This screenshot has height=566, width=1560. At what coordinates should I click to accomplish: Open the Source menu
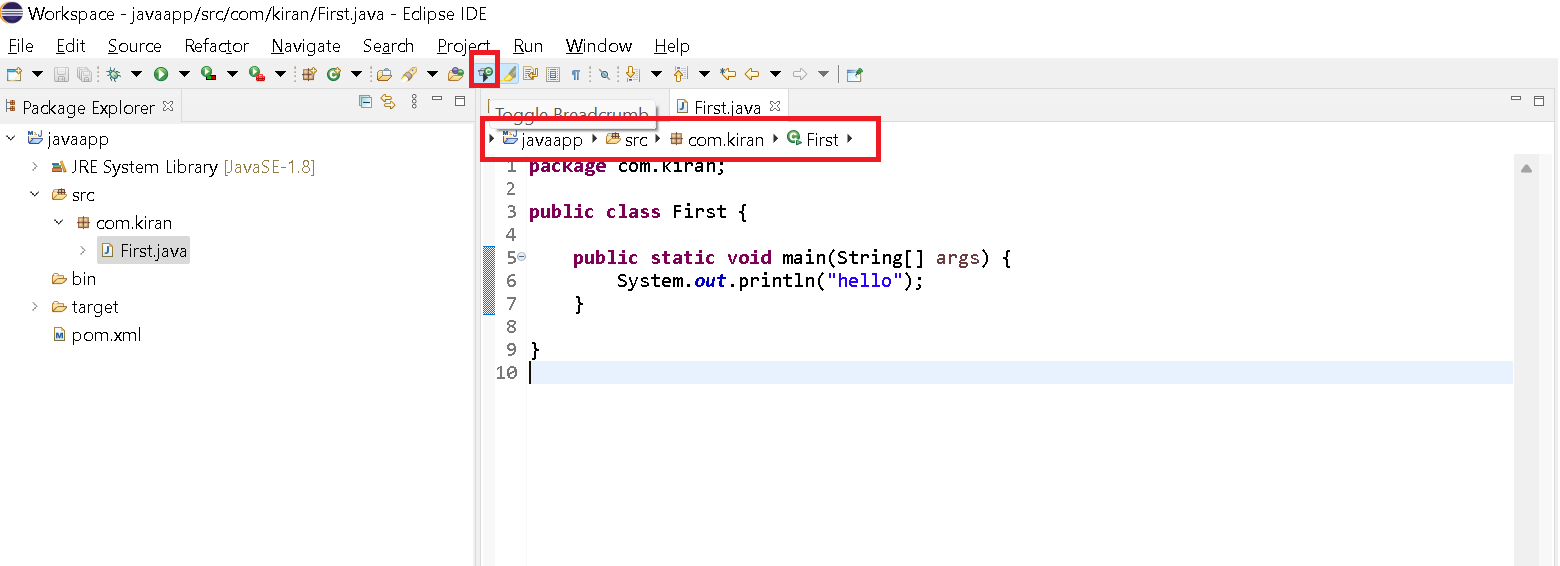[134, 46]
